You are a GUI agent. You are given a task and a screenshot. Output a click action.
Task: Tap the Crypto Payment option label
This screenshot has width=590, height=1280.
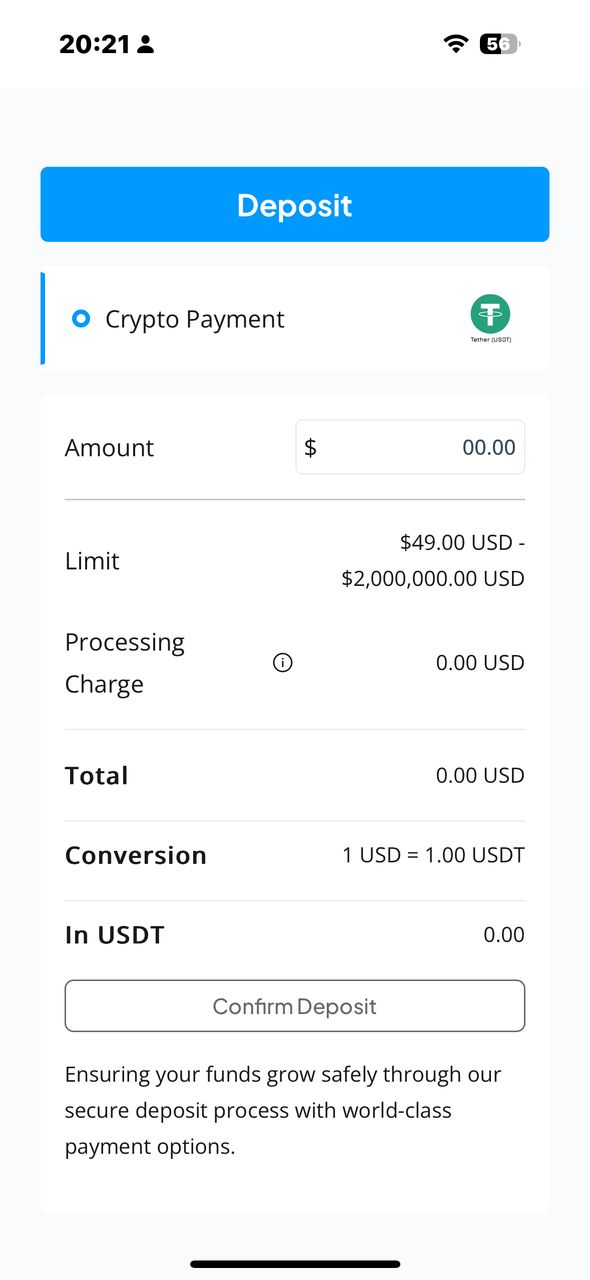[x=195, y=319]
